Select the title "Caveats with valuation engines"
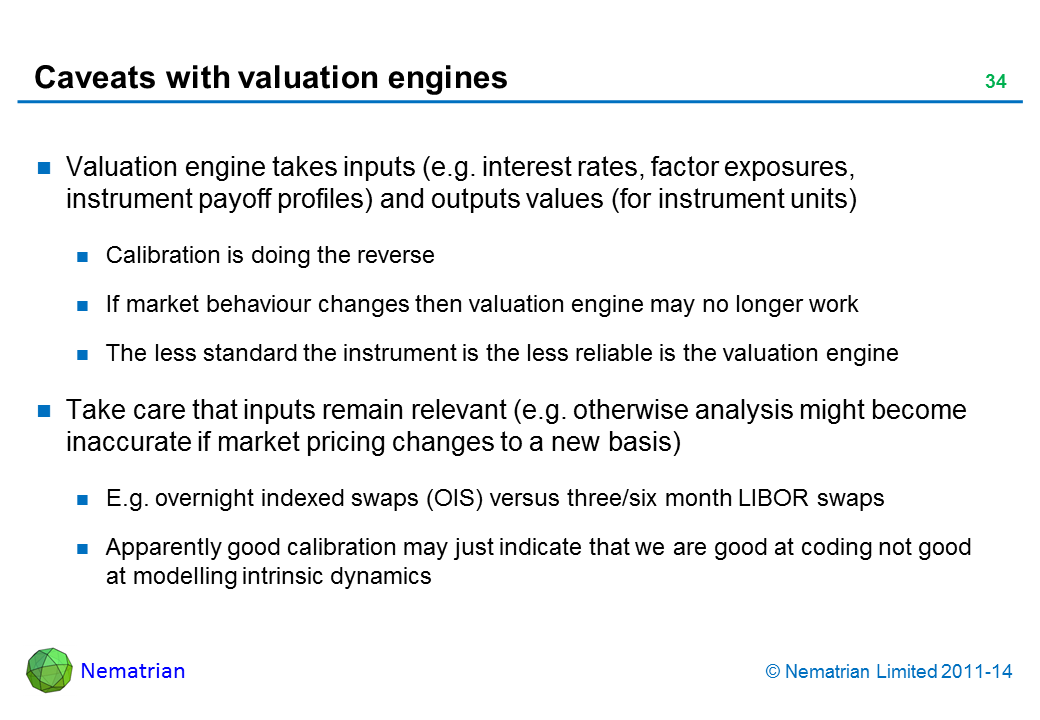 [271, 78]
